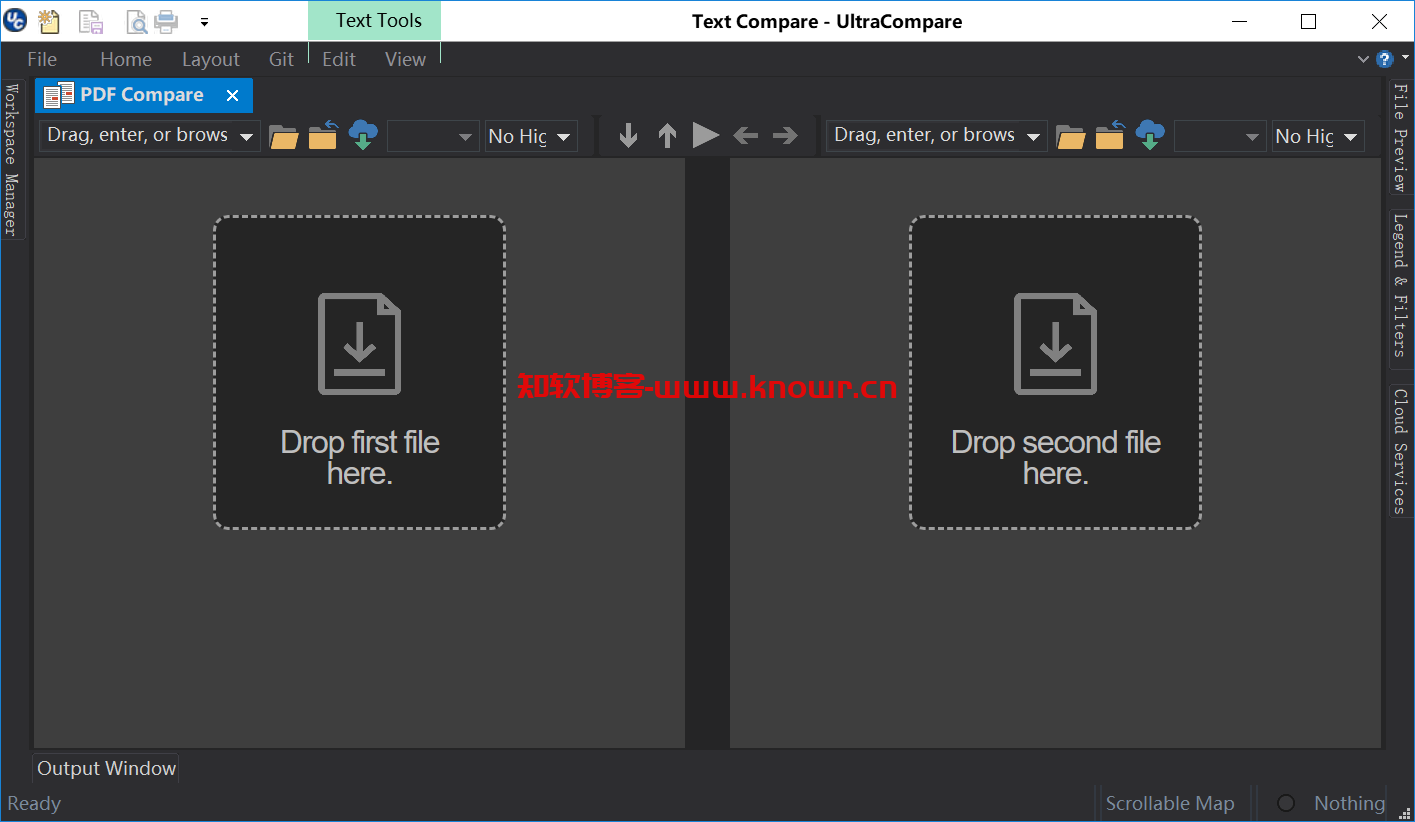Screen dimensions: 1415x822
Task: Switch to the Home ribbon tab
Action: 126,59
